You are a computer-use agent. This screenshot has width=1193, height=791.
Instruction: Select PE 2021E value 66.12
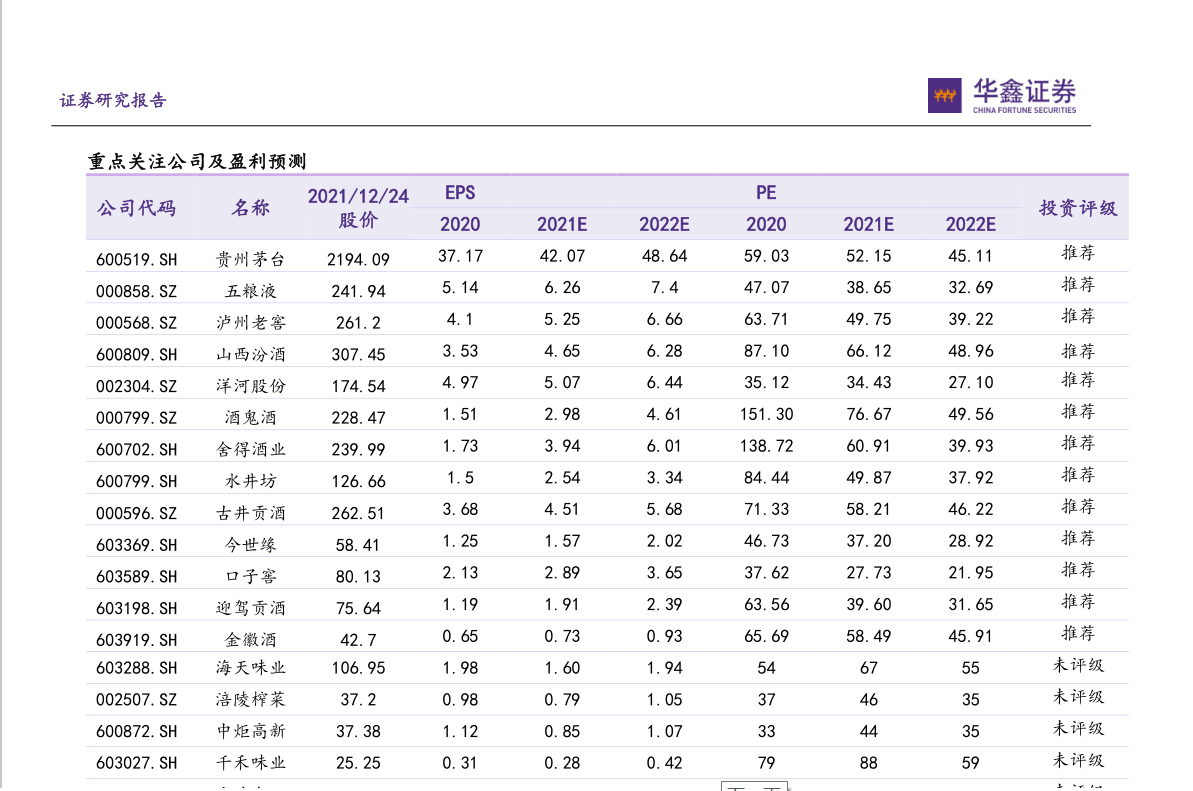868,351
